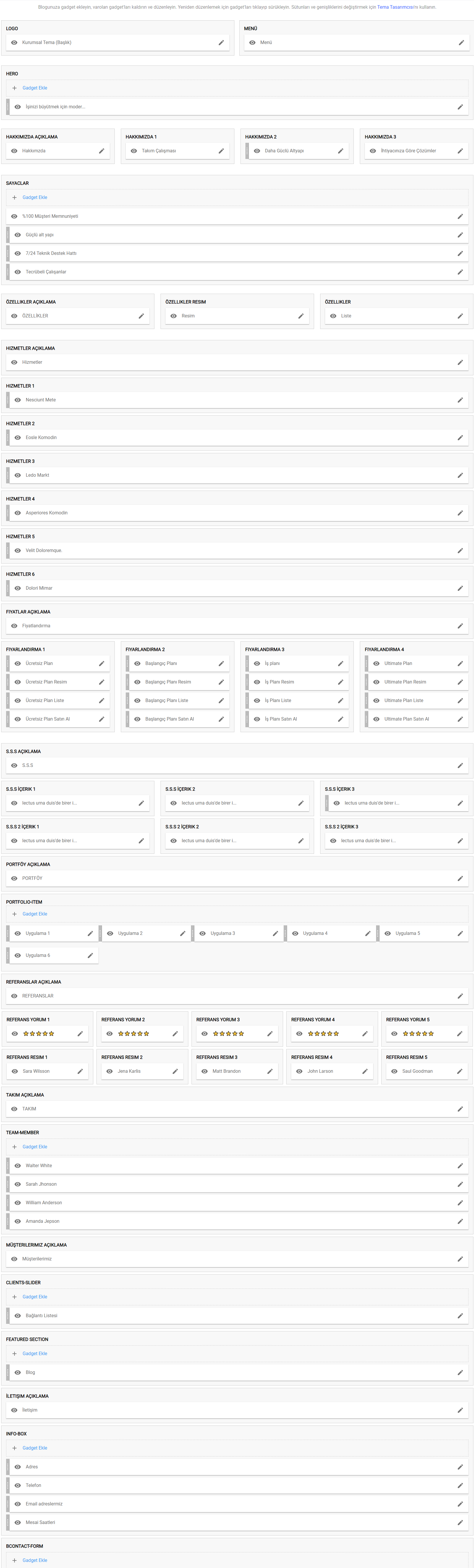Edit the Takım Çalışması gadget
Screen dimensions: 474x1568
pos(221,151)
